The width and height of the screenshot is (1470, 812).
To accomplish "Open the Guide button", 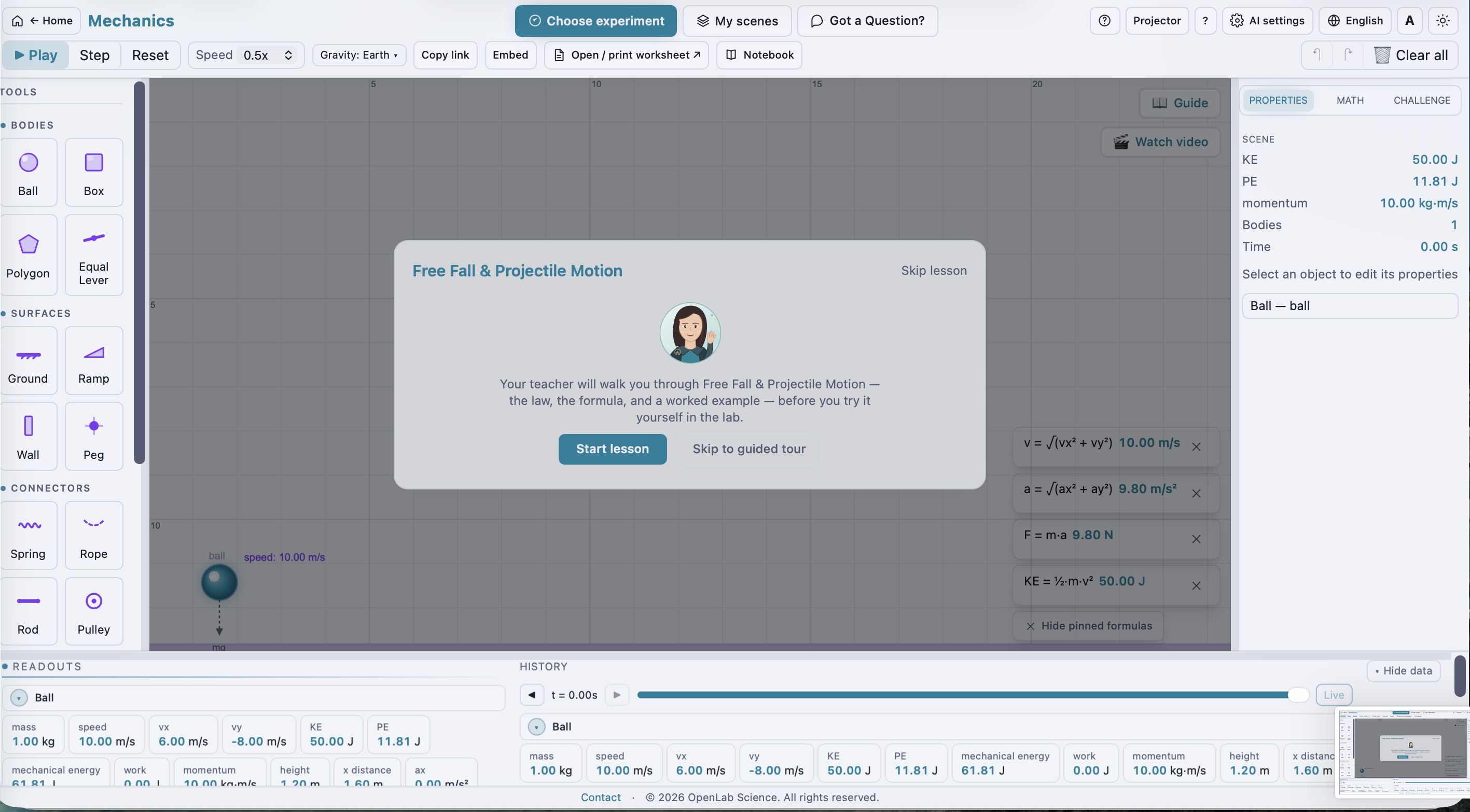I will click(x=1179, y=103).
